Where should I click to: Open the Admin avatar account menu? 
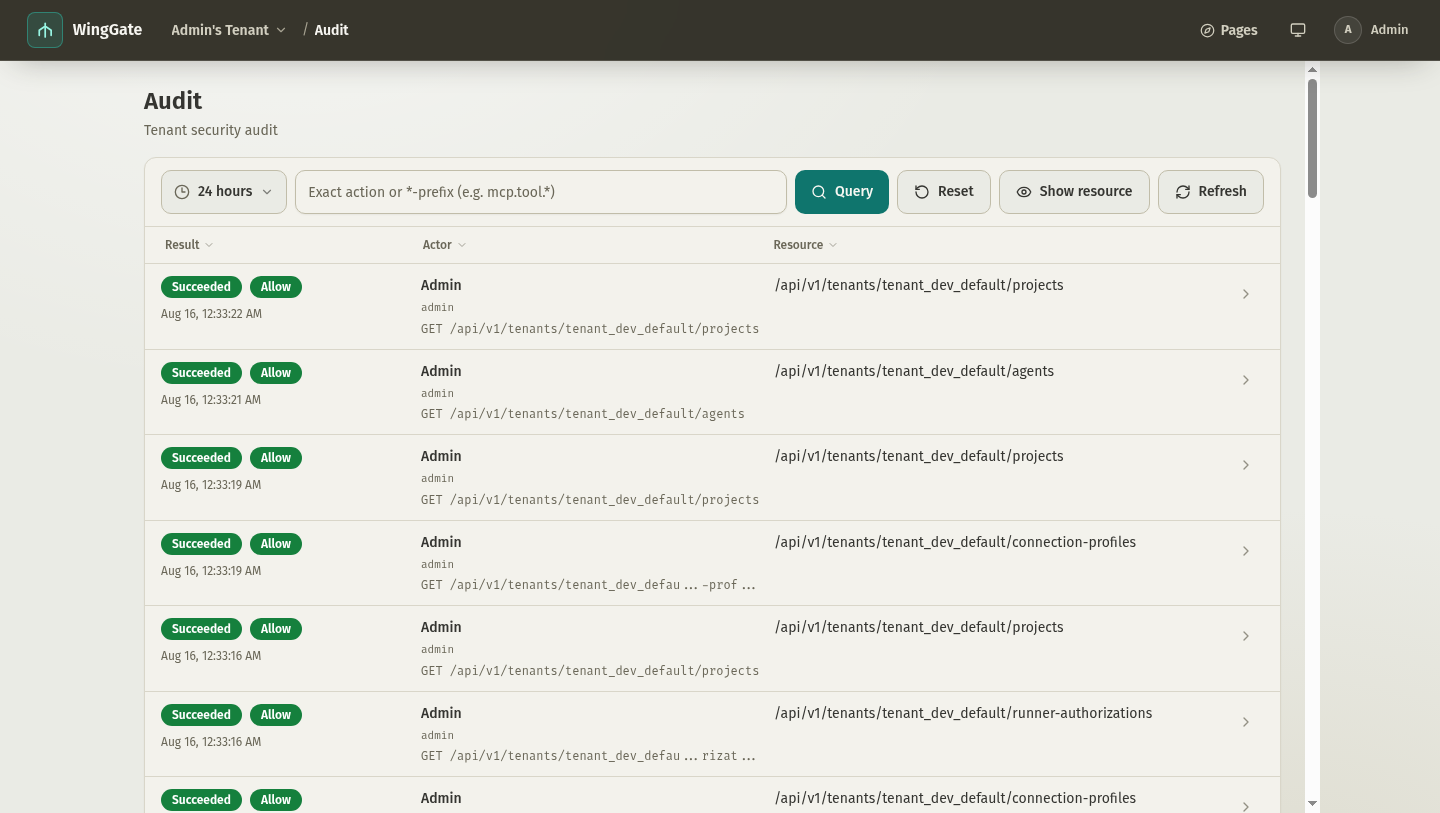pos(1371,30)
